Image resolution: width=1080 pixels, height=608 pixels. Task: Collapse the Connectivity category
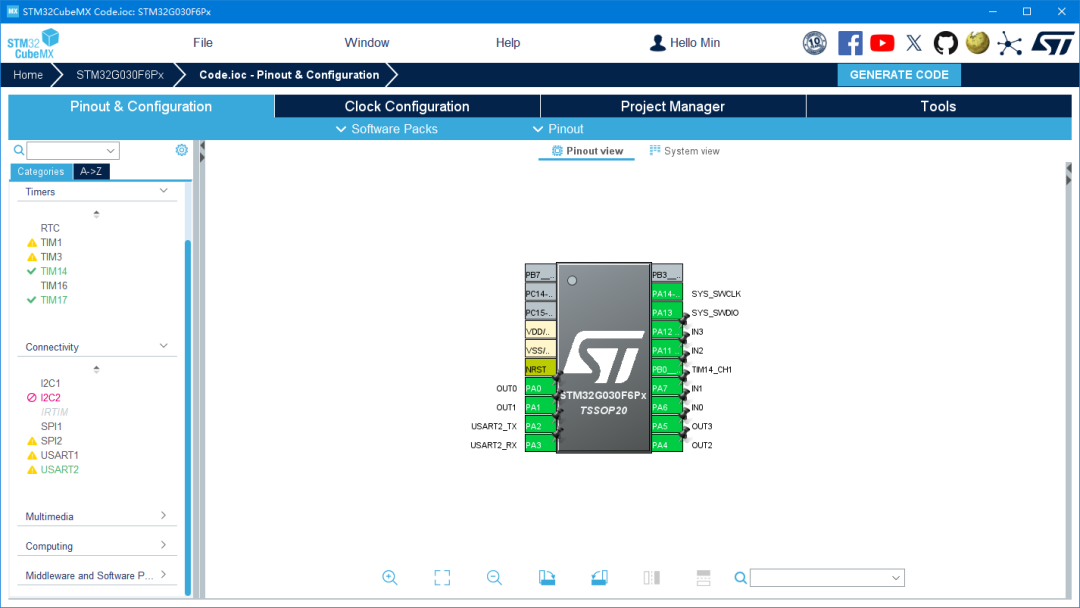coord(164,346)
